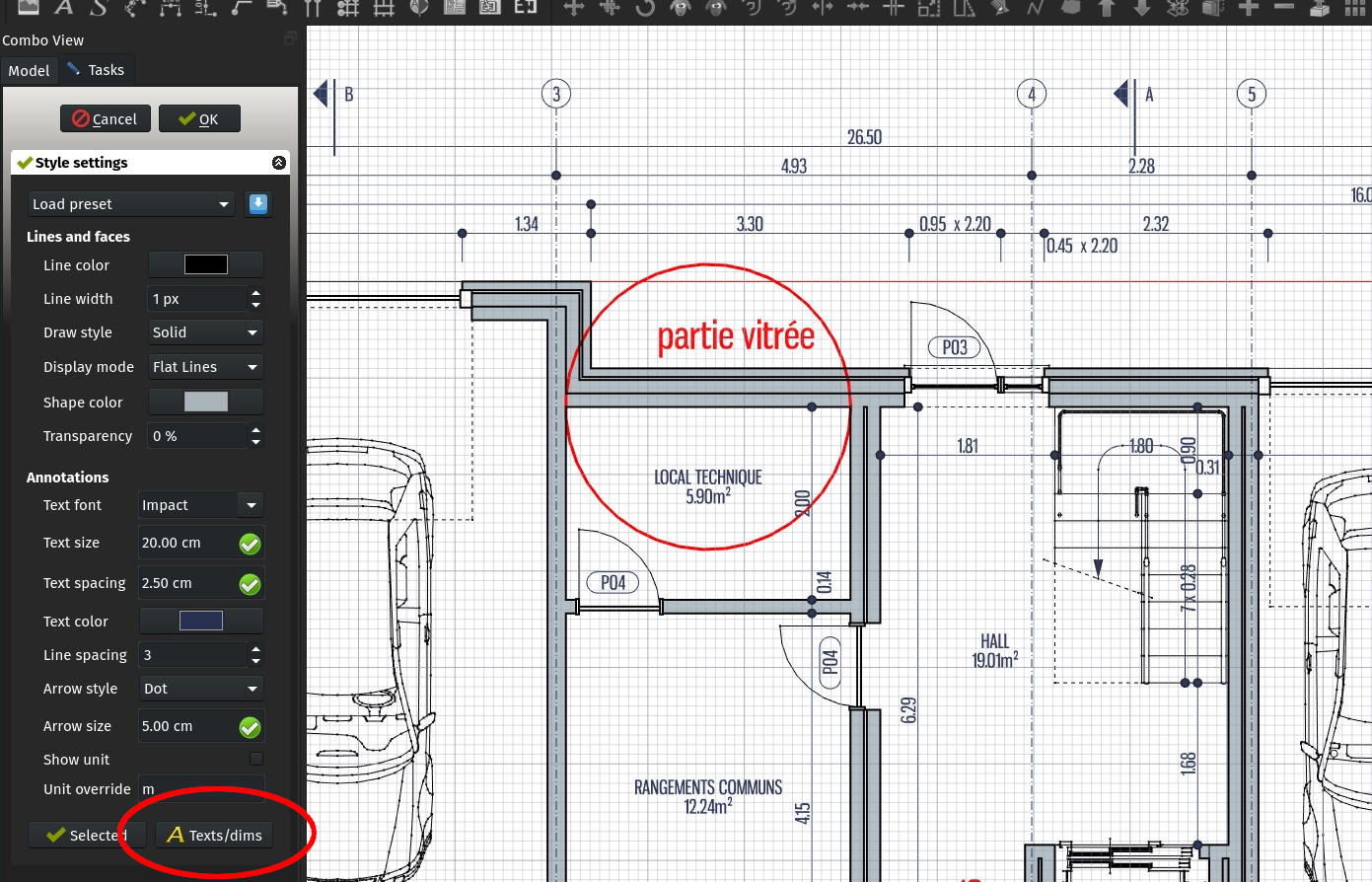Open the Text font dropdown showing Impact
Screen dimensions: 1372x882
tap(200, 504)
